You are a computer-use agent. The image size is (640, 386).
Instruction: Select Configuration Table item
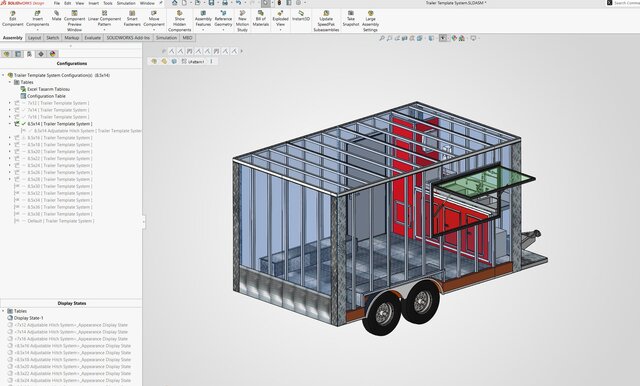click(x=43, y=96)
